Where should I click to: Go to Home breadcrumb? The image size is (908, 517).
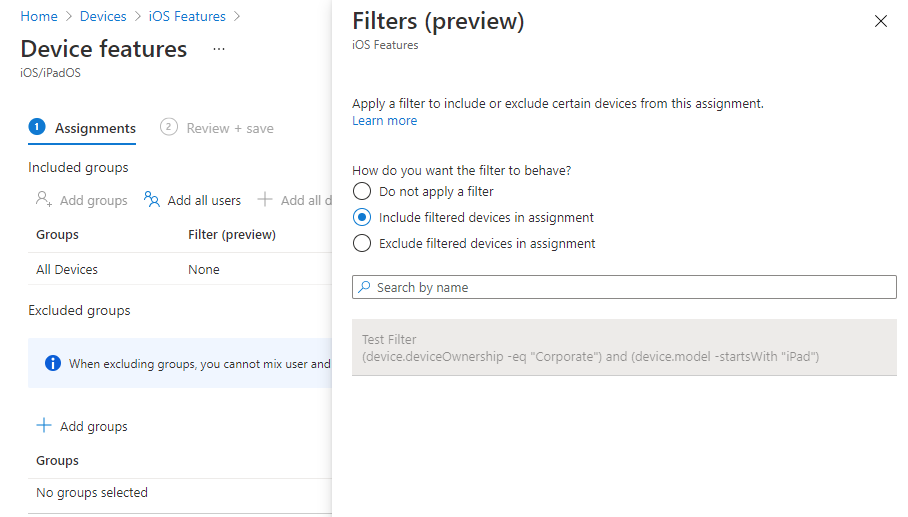39,16
